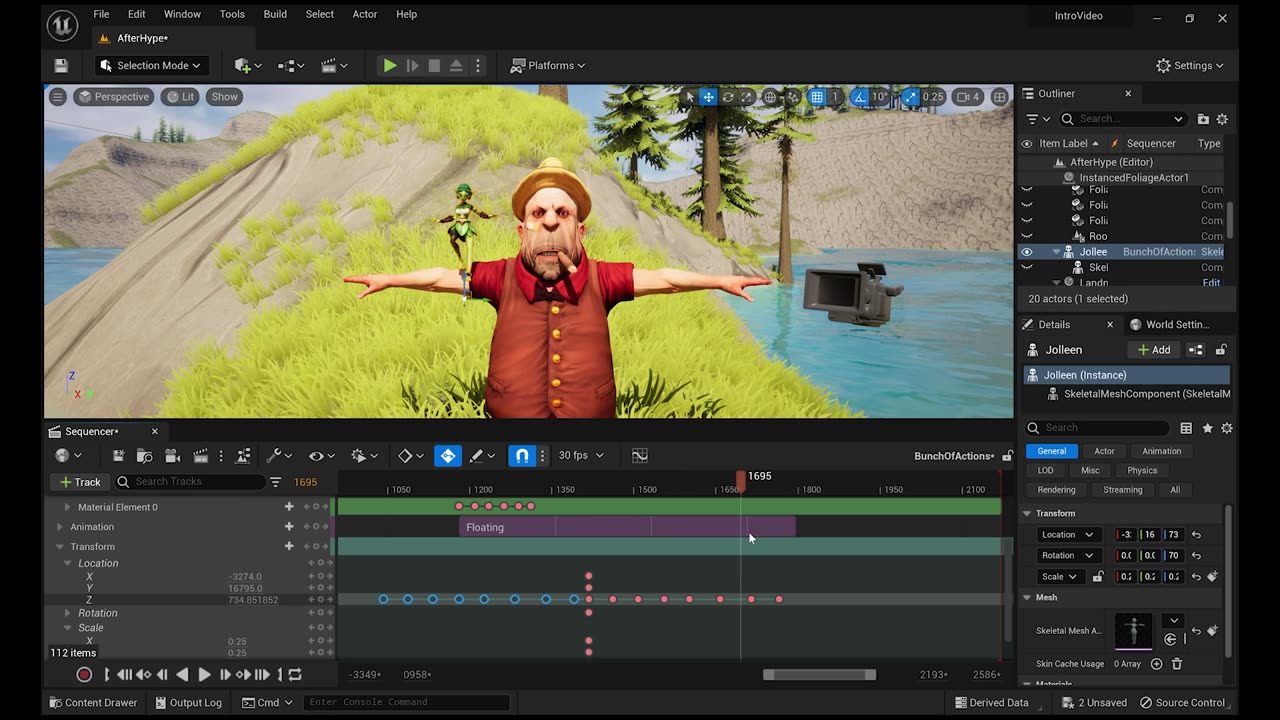Switch to World Settings tab

click(1170, 324)
